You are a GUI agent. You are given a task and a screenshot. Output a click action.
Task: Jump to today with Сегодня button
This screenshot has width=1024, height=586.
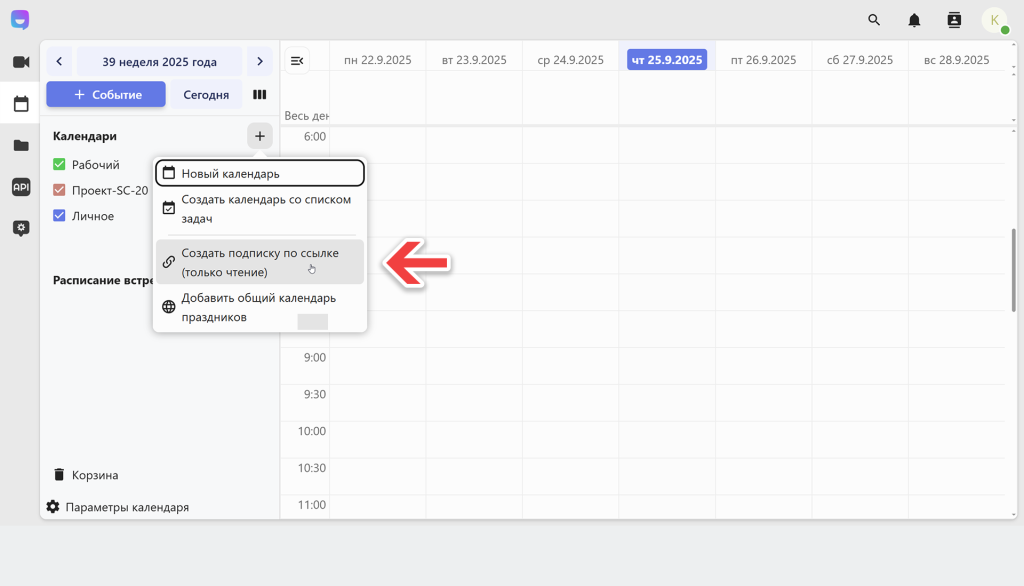[206, 95]
